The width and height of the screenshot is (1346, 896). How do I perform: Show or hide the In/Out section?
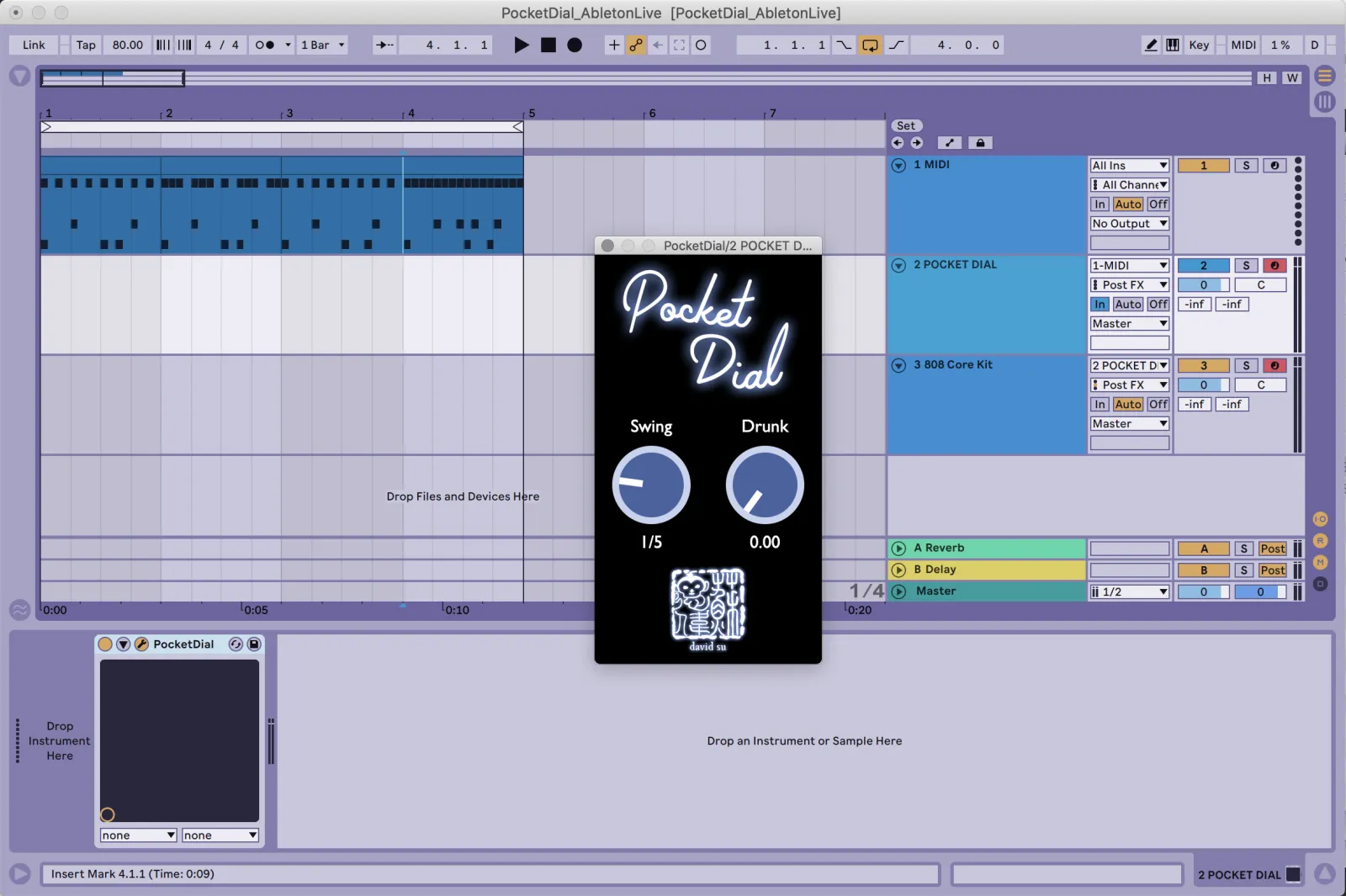tap(1320, 519)
